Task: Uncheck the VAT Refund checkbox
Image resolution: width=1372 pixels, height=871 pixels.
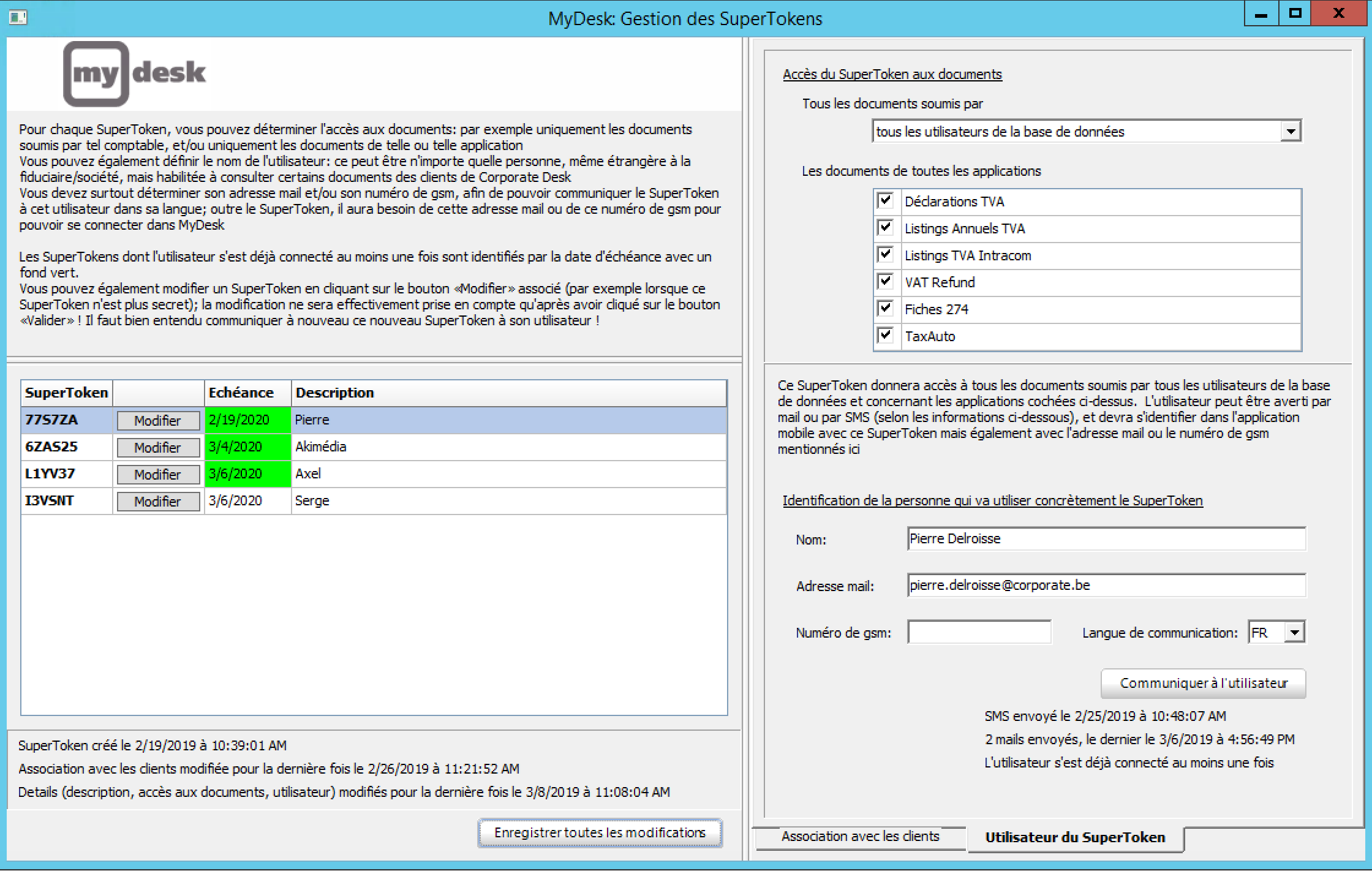Action: 885,282
